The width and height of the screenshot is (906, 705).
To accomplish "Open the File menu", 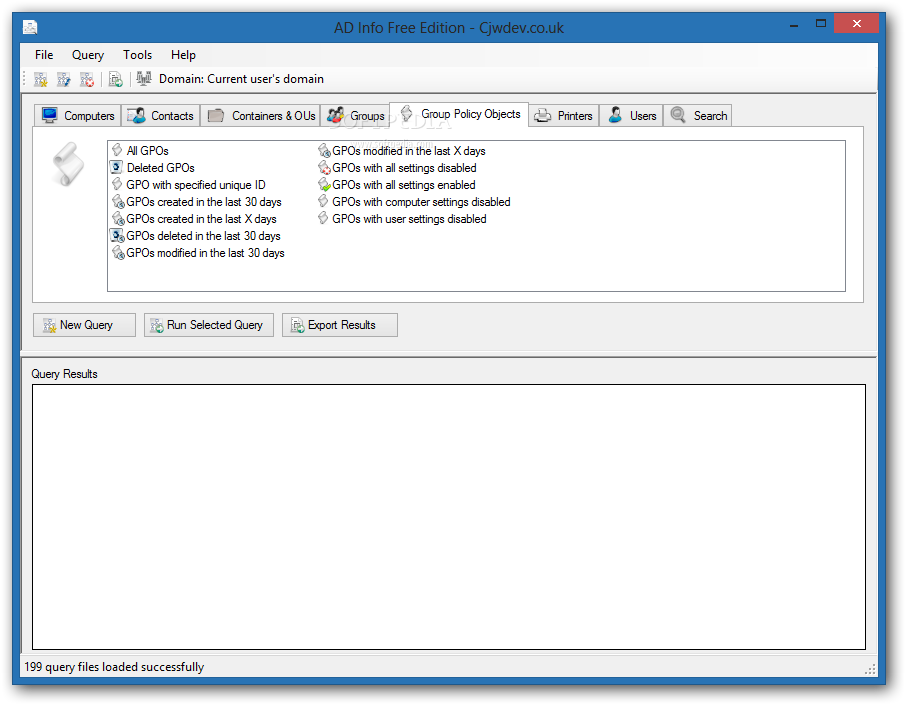I will click(x=44, y=55).
